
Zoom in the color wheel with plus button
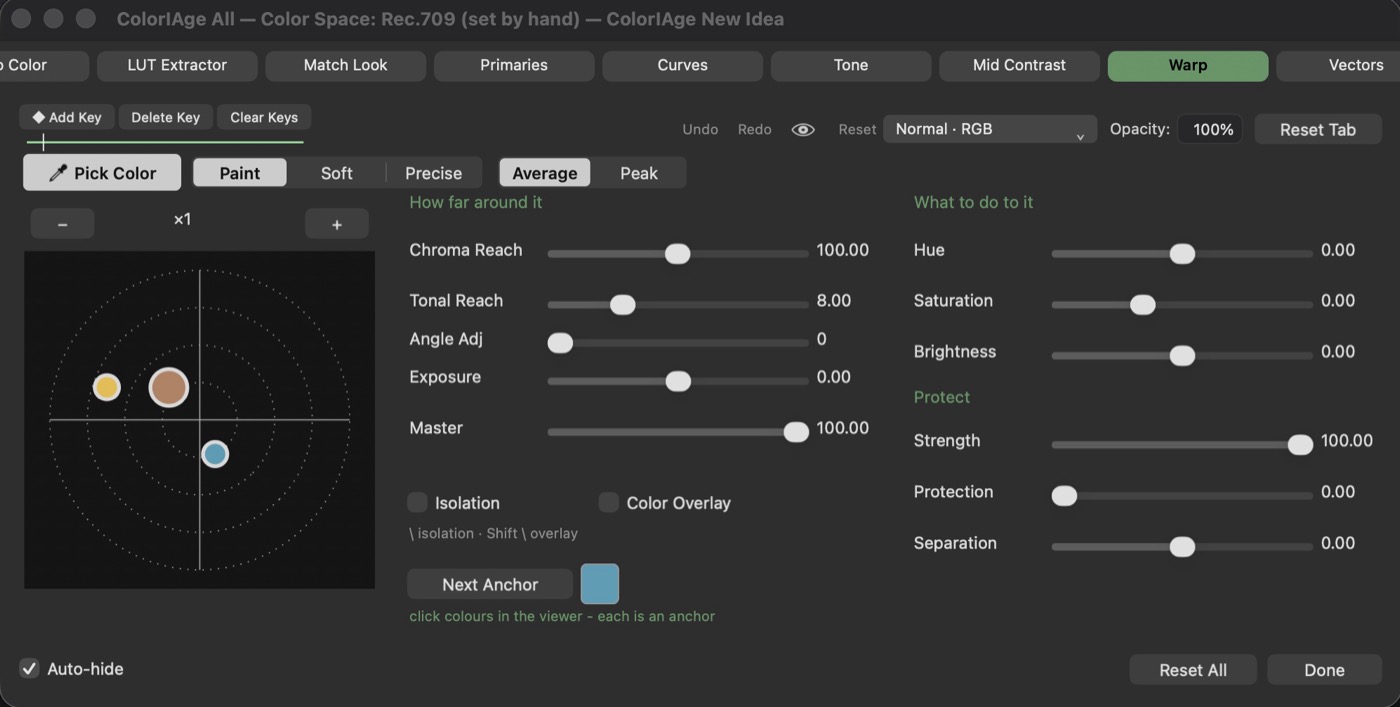(x=337, y=224)
